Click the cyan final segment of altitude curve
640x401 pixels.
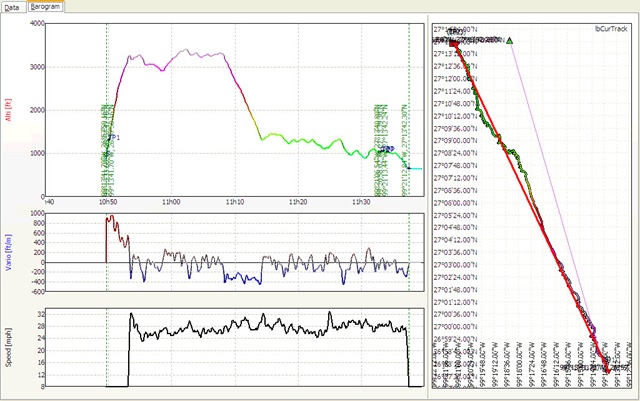coord(414,168)
